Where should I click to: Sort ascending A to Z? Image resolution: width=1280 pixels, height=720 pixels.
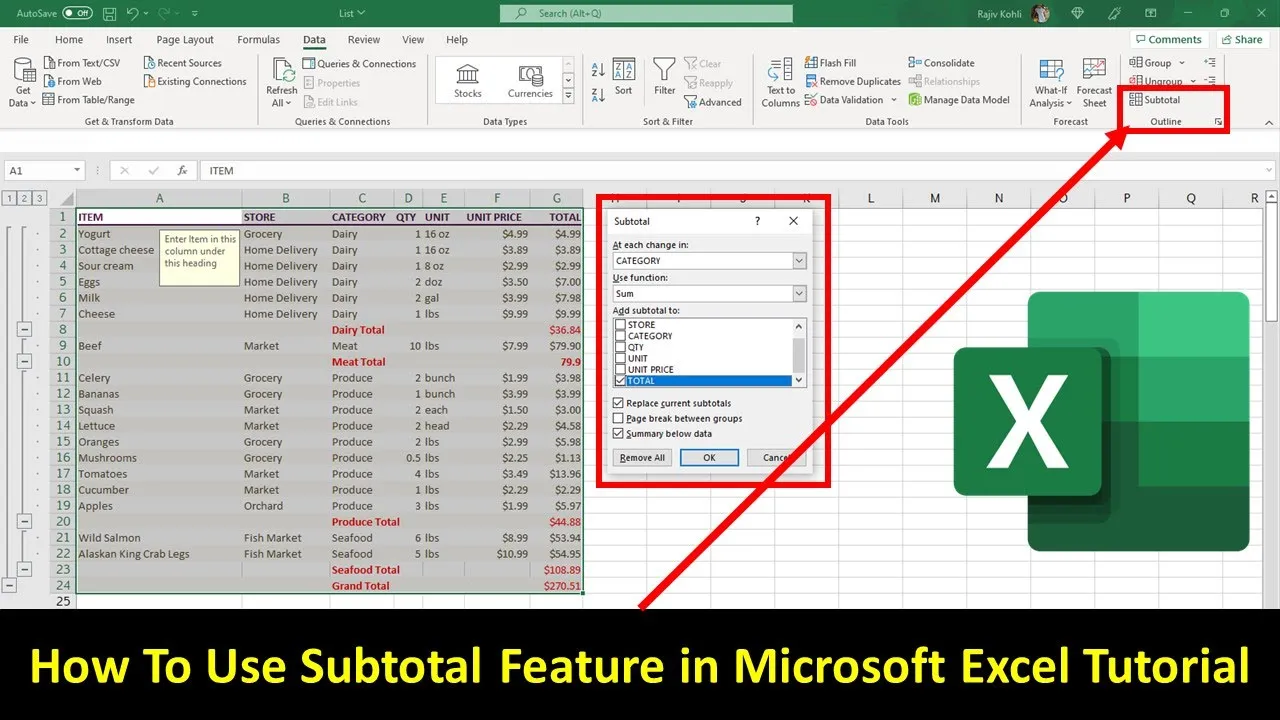point(598,70)
